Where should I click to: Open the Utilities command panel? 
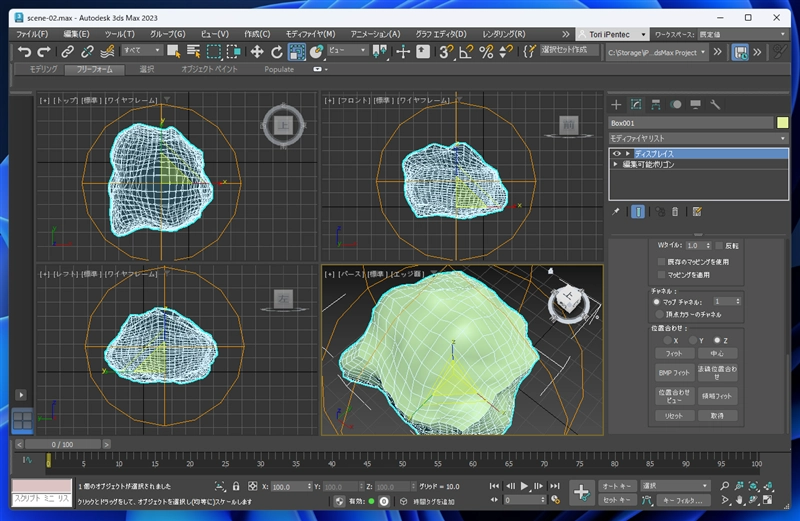click(x=715, y=105)
